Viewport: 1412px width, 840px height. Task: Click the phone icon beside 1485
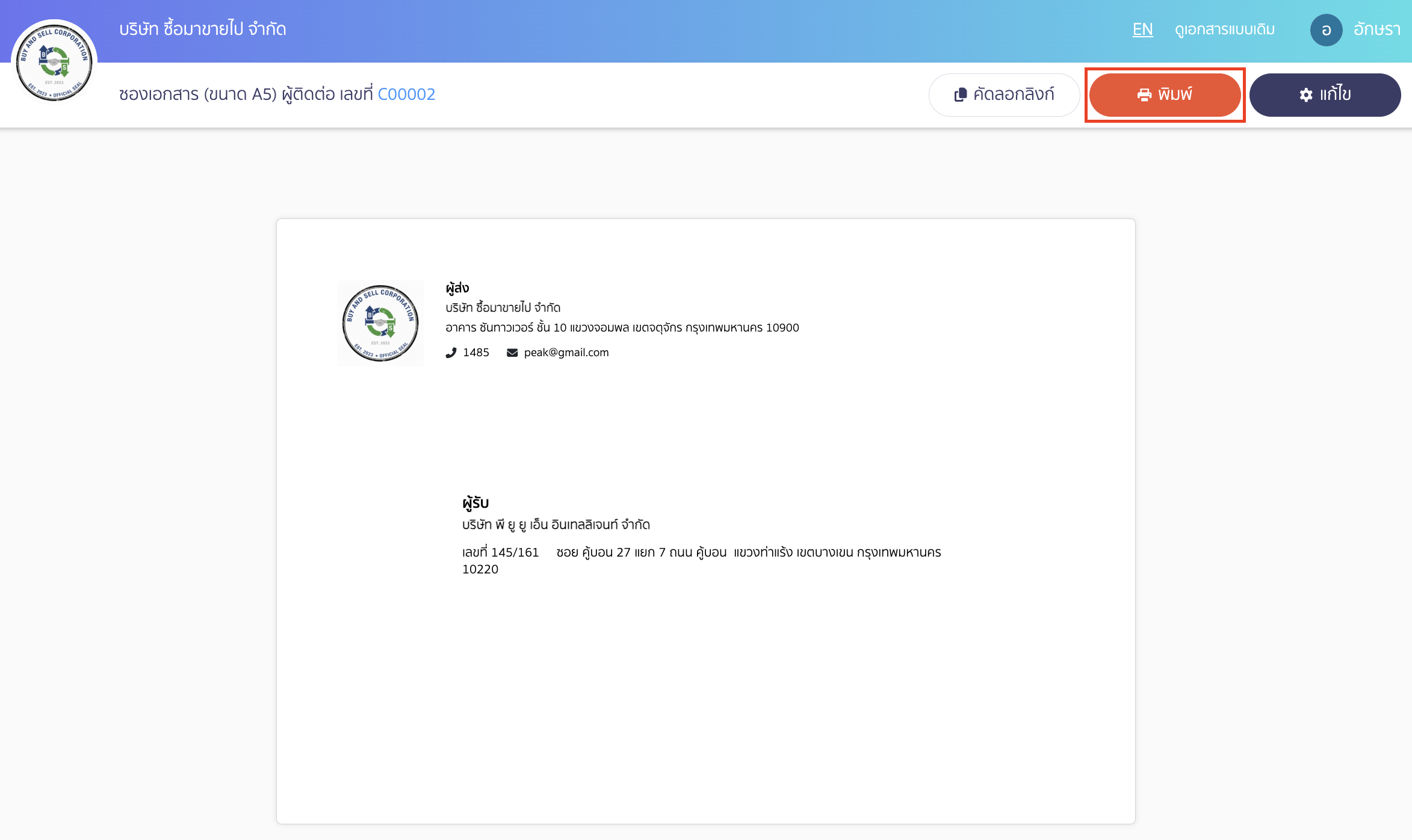(x=451, y=353)
